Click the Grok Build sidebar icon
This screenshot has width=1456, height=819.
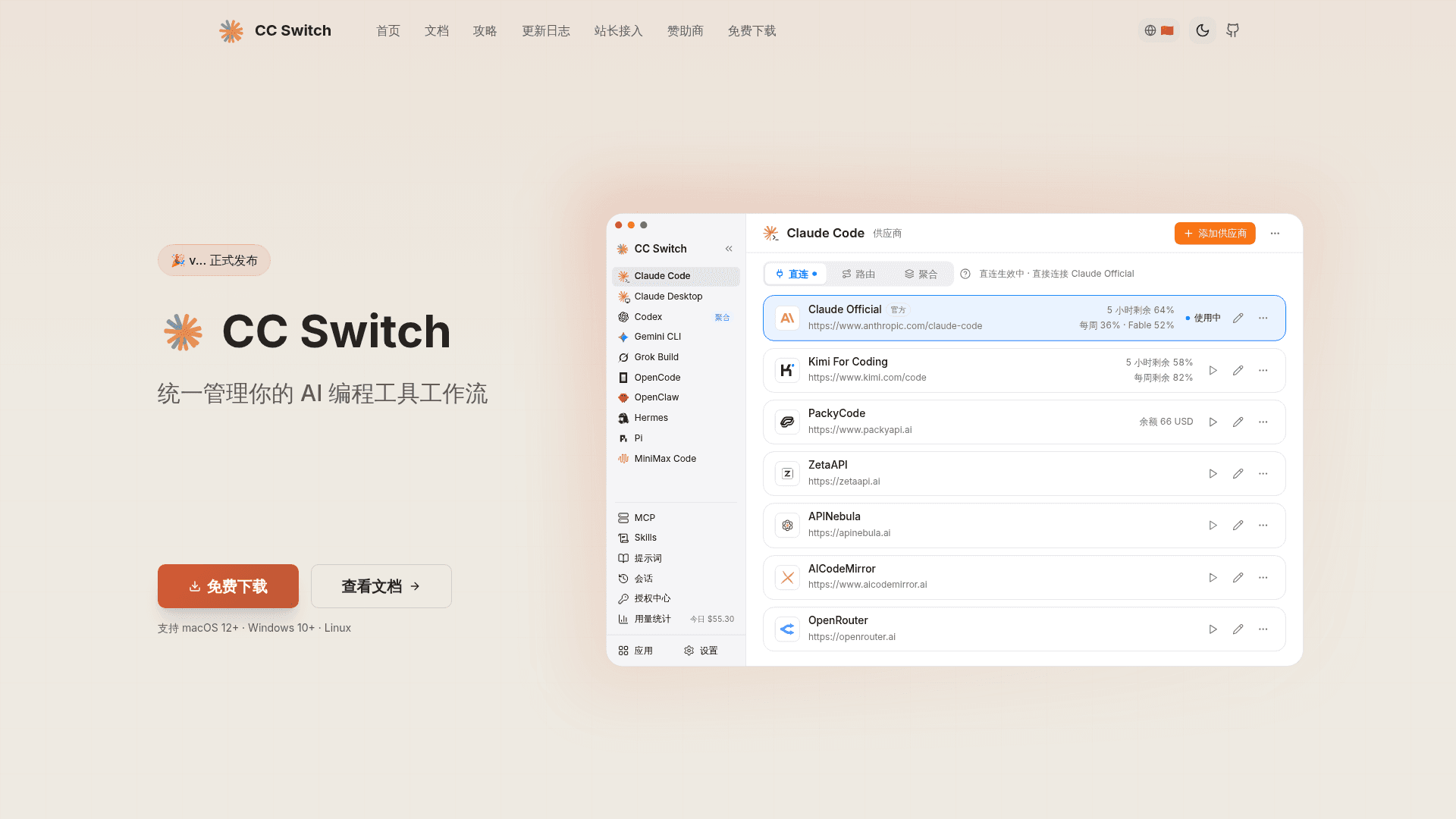[x=623, y=357]
